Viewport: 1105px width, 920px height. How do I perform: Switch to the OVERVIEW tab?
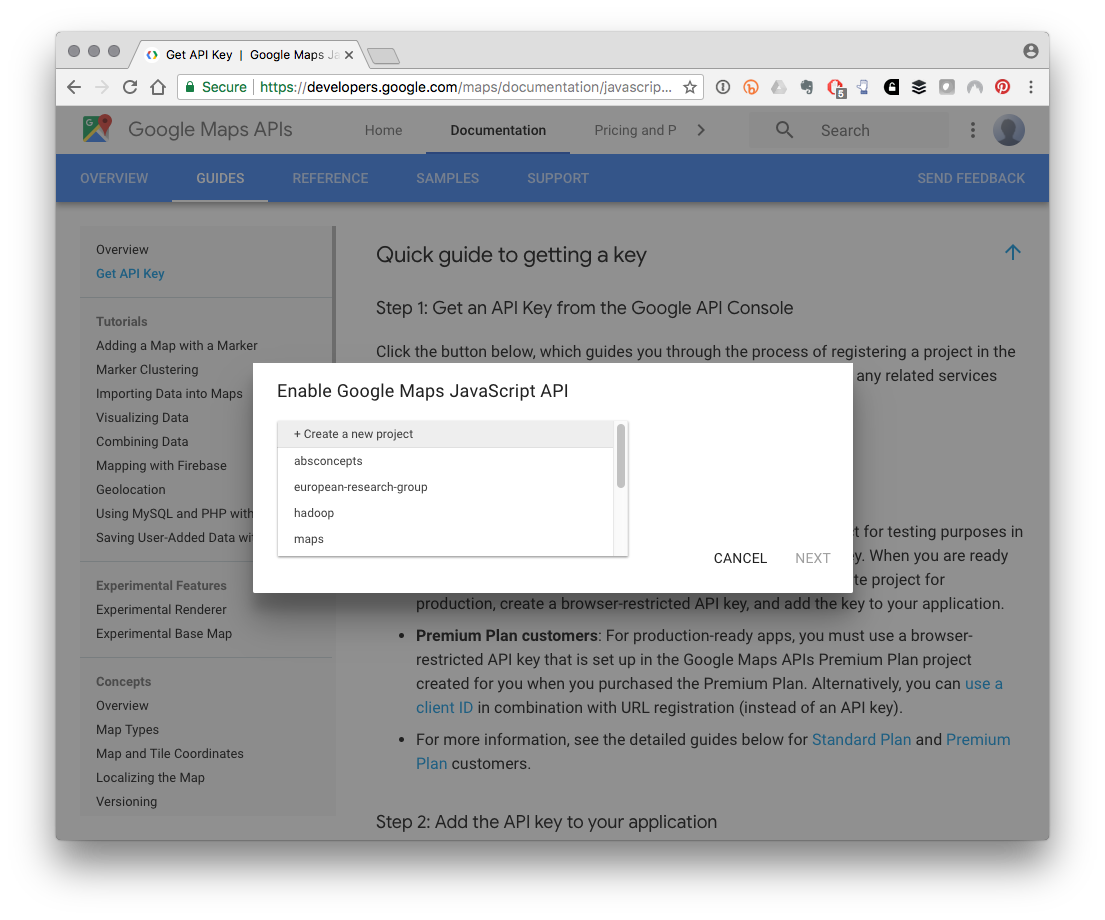[x=114, y=178]
